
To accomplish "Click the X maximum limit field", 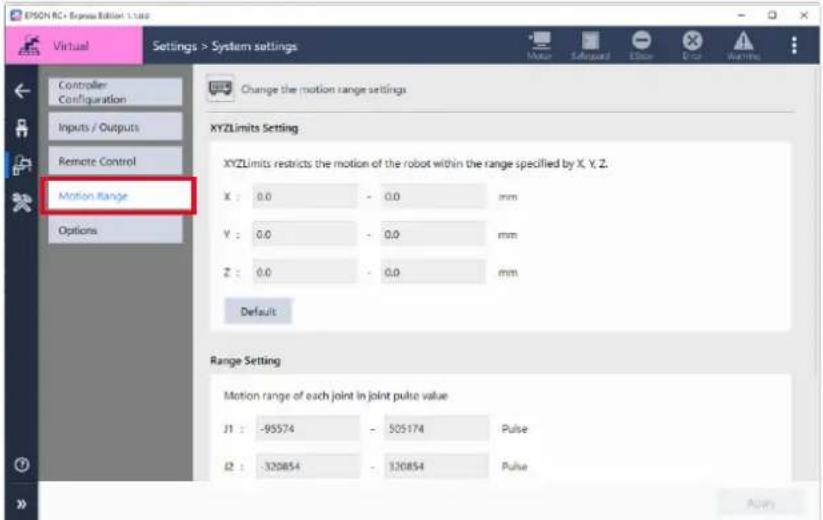I will coord(433,197).
